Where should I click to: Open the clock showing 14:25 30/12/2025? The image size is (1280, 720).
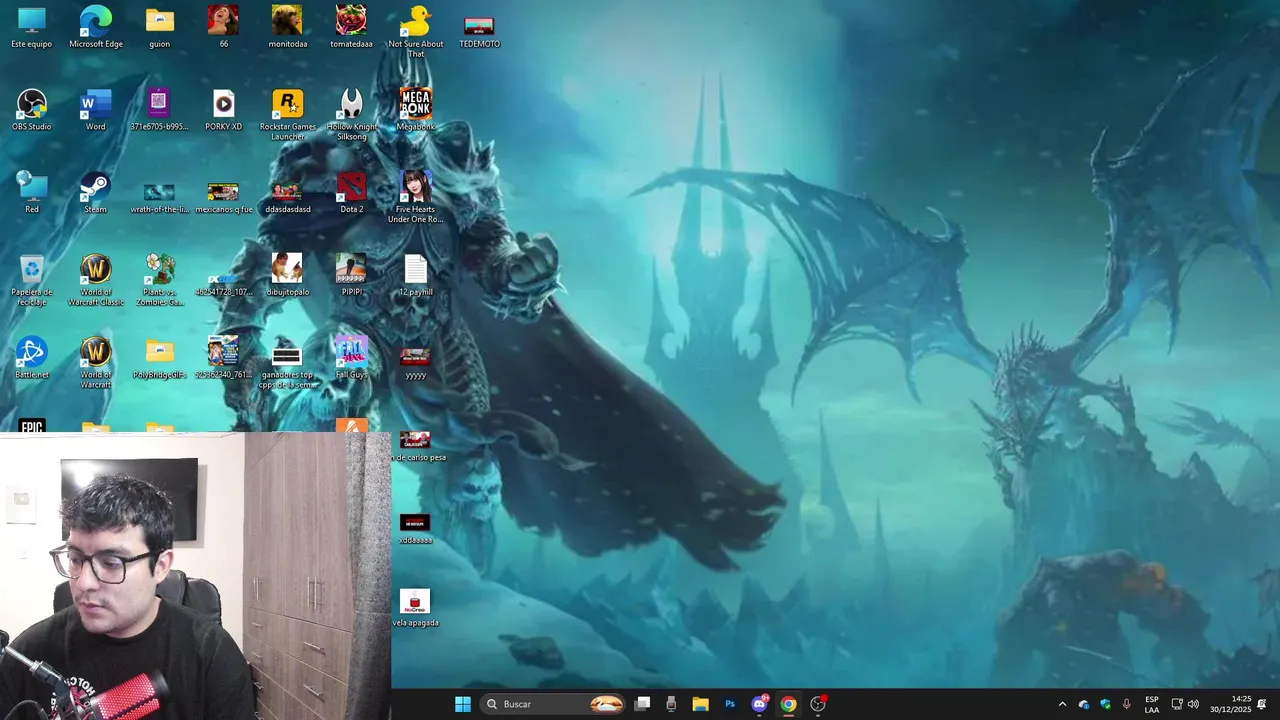[1231, 704]
